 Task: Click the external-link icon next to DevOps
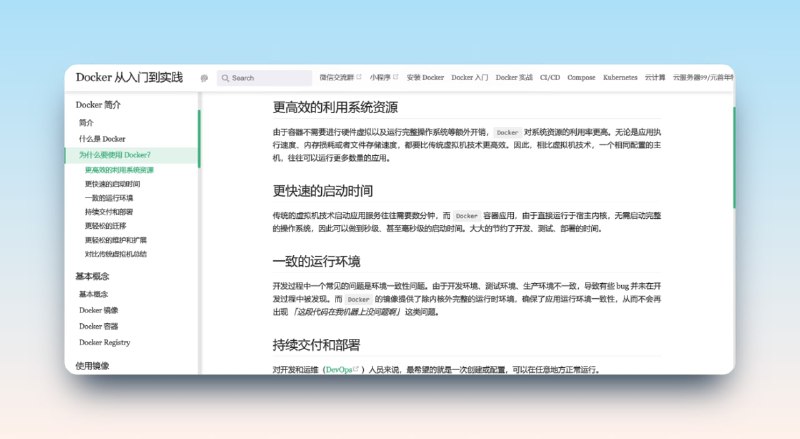click(356, 369)
